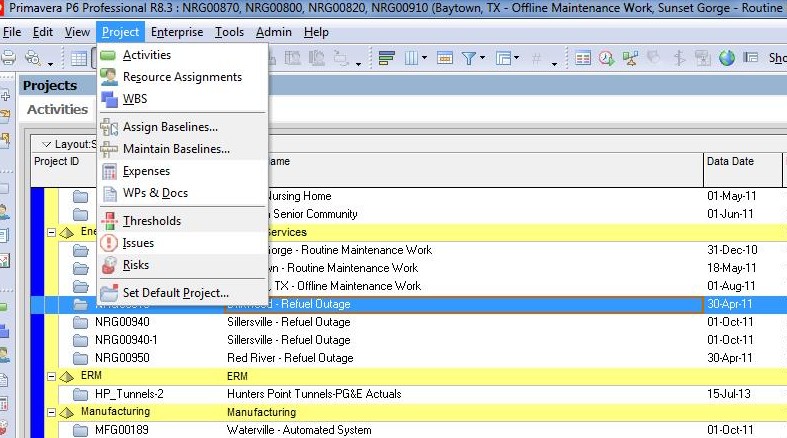Open the Group and Sort dropdown arrow
787x438 pixels.
point(516,58)
